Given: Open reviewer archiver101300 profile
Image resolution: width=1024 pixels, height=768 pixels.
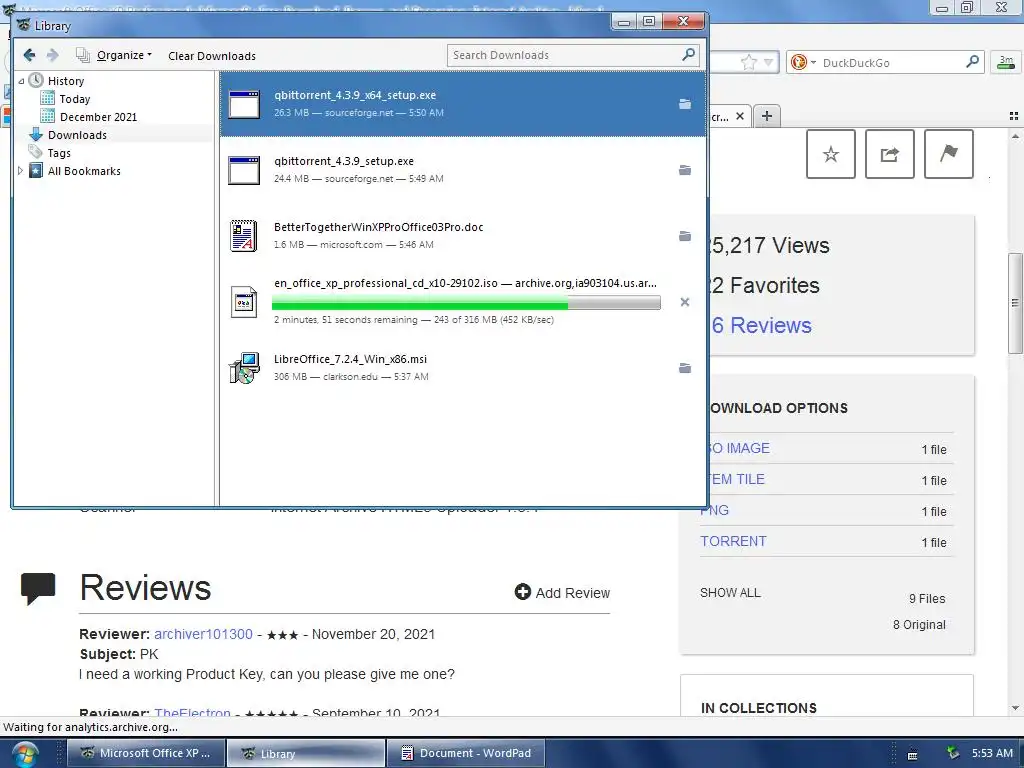Looking at the screenshot, I should 203,634.
